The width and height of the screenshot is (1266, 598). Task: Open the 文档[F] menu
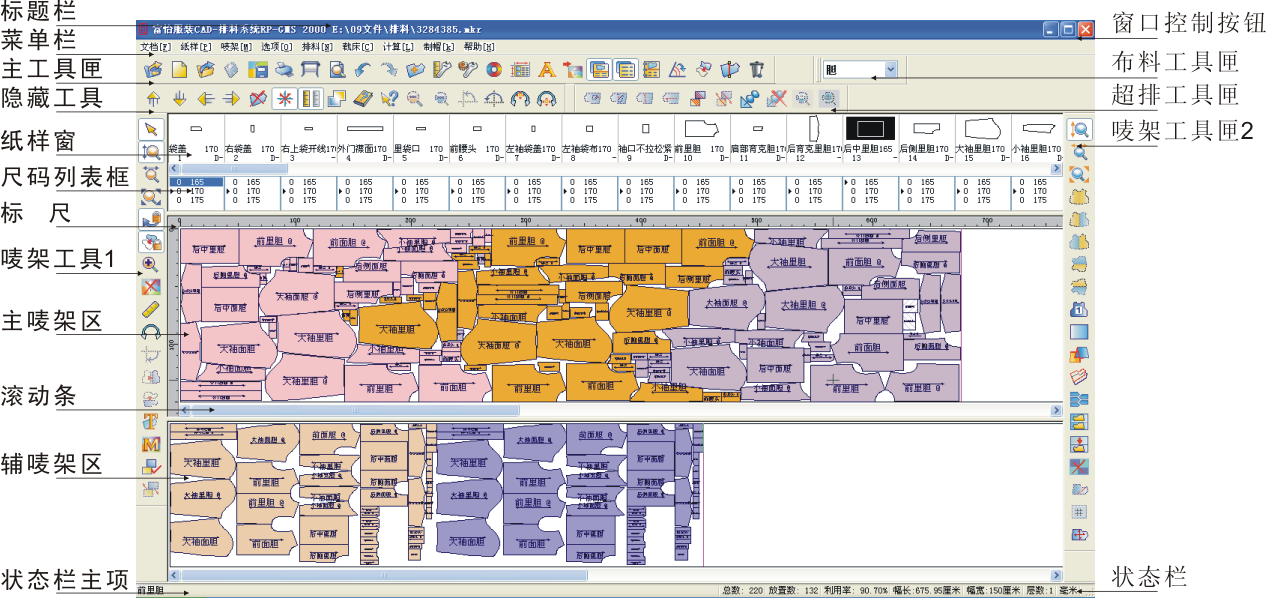point(155,47)
